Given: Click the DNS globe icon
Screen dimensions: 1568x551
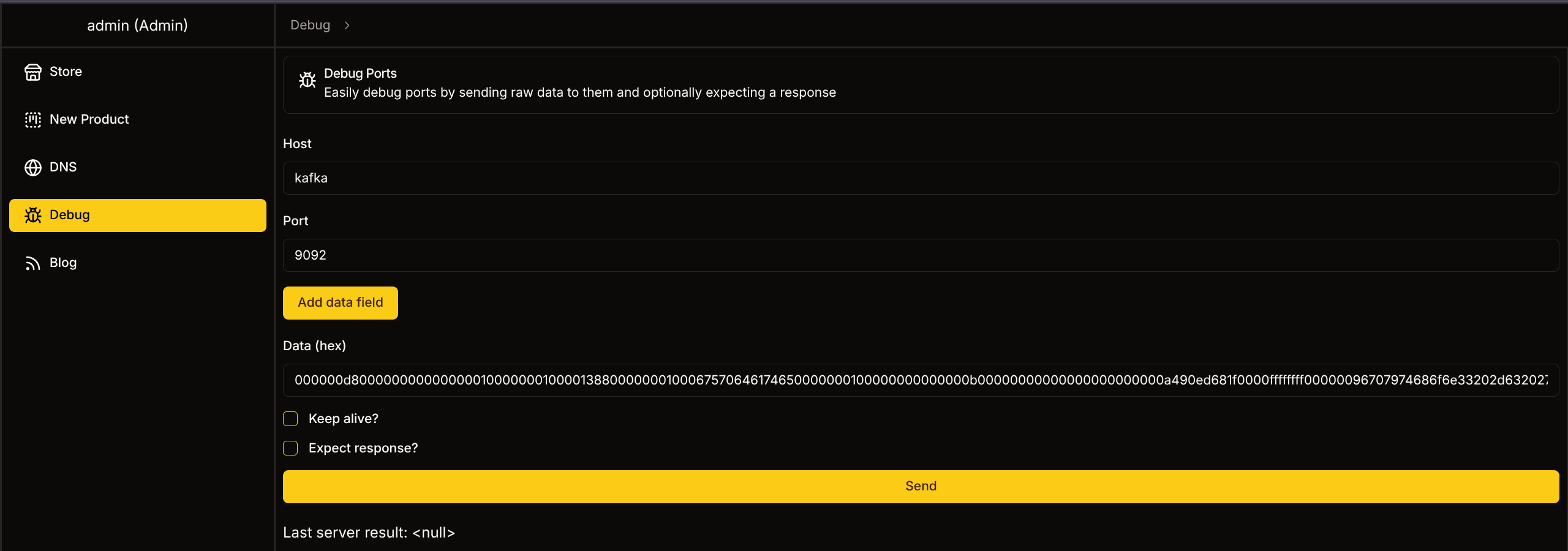Looking at the screenshot, I should pos(33,168).
